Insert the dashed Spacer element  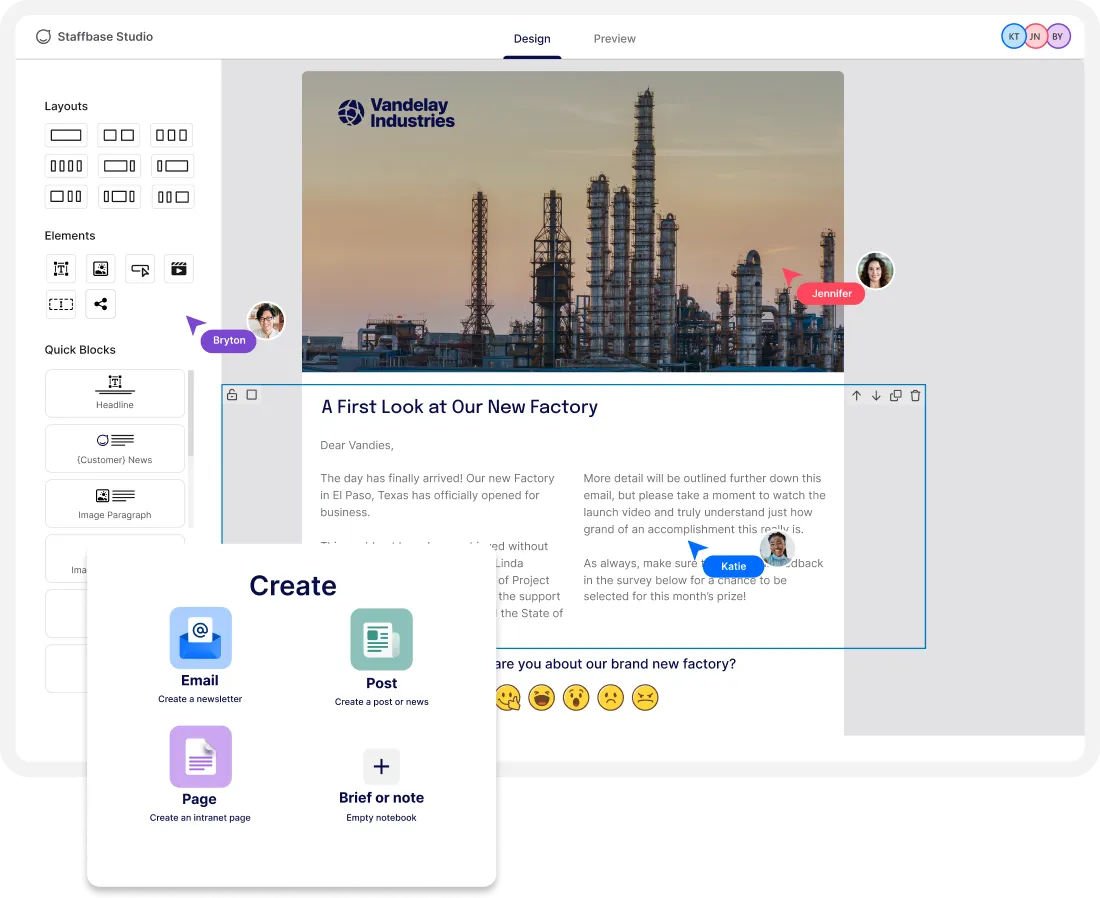point(61,304)
